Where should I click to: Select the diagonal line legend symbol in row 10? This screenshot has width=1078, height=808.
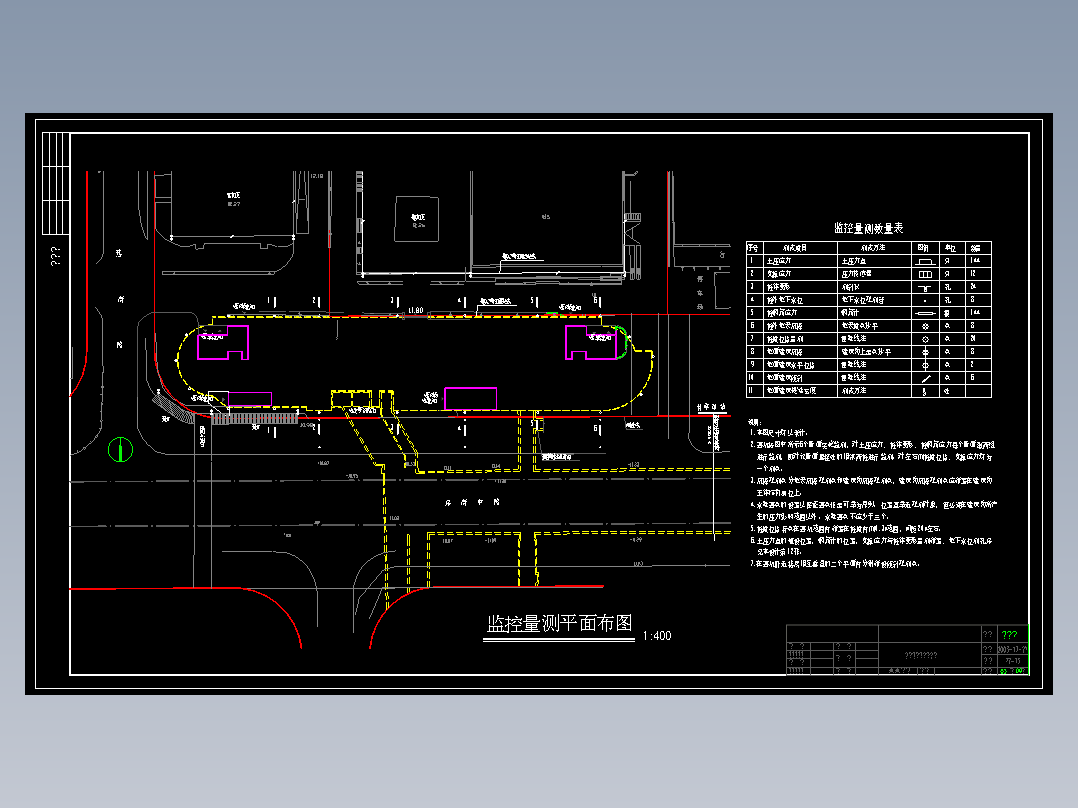(925, 378)
